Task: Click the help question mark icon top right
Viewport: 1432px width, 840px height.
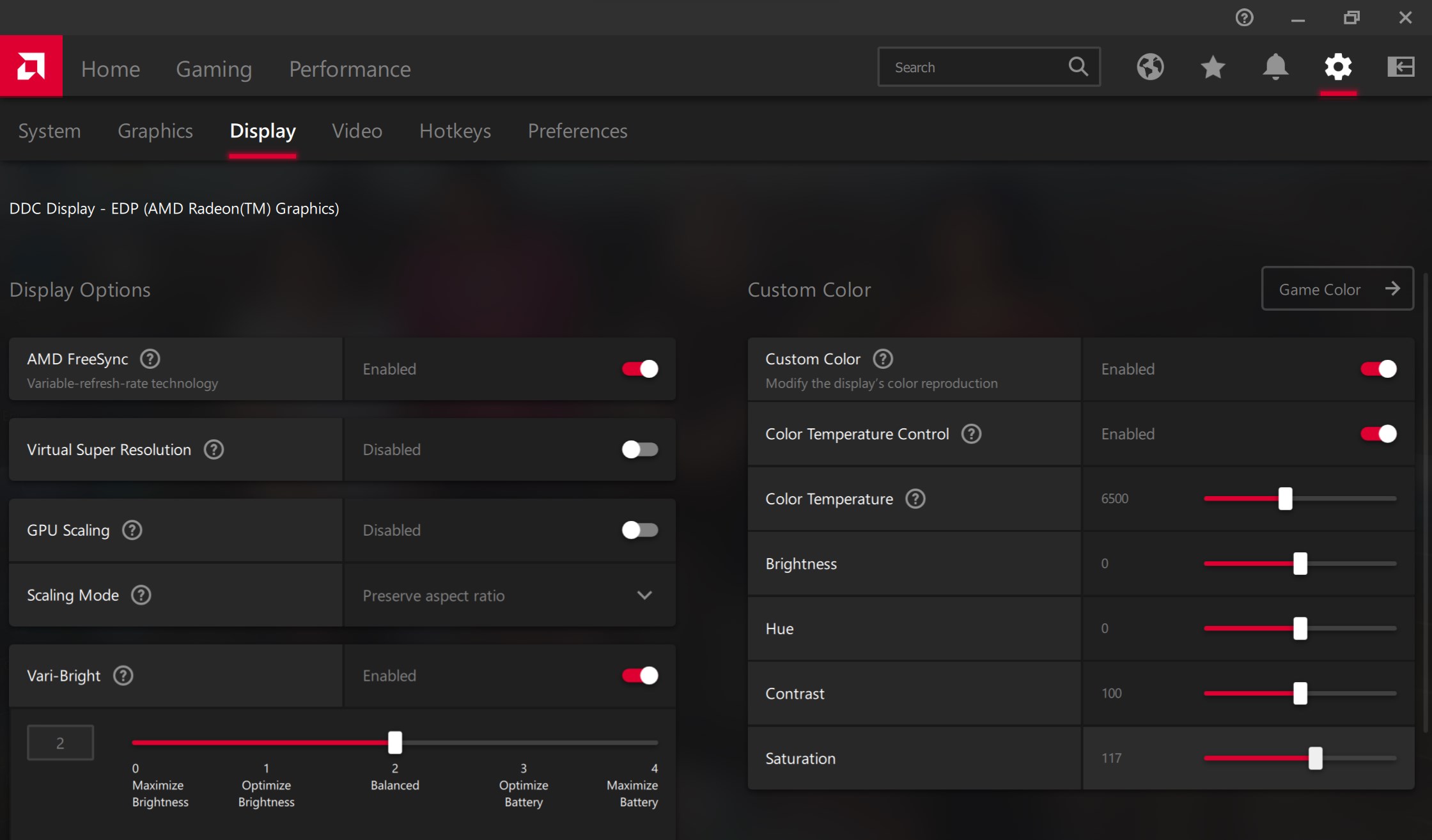Action: pyautogui.click(x=1244, y=17)
